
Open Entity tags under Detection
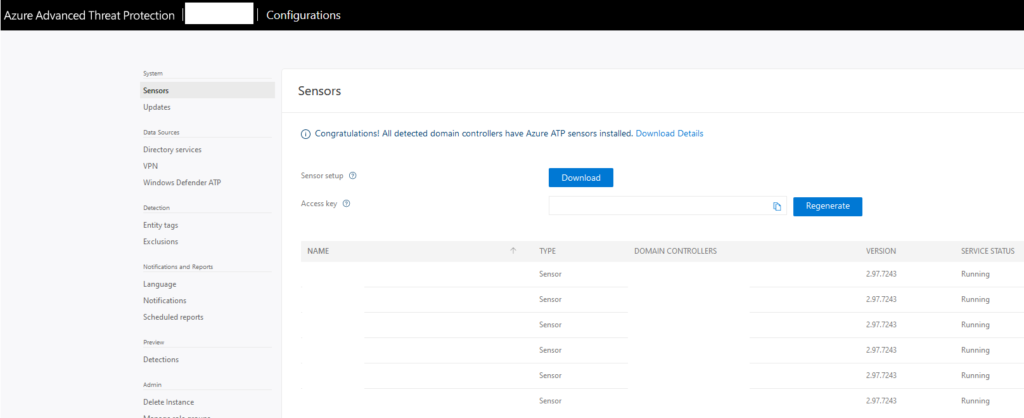pos(161,225)
